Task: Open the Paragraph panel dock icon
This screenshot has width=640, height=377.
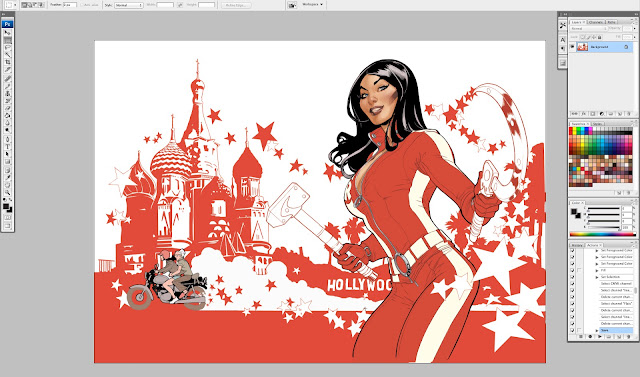Action: [x=563, y=48]
